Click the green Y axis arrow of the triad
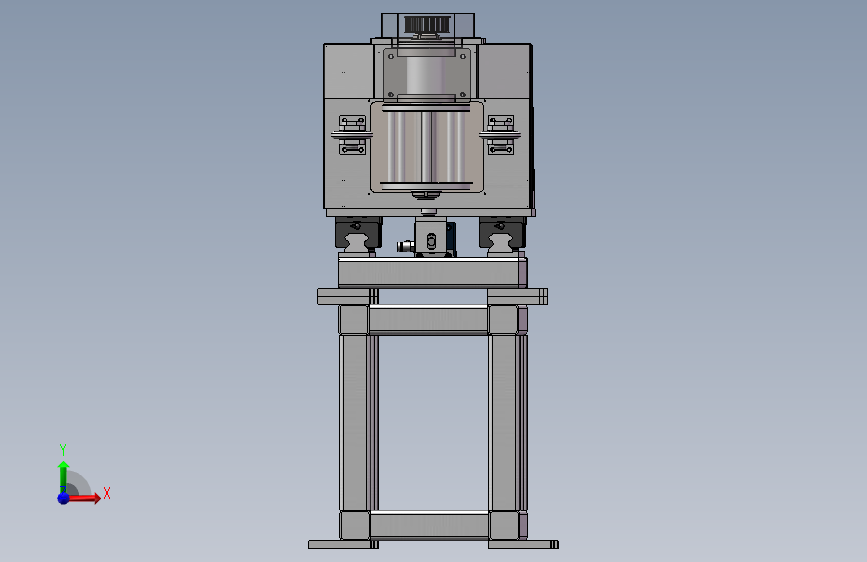This screenshot has height=562, width=867. (x=63, y=477)
